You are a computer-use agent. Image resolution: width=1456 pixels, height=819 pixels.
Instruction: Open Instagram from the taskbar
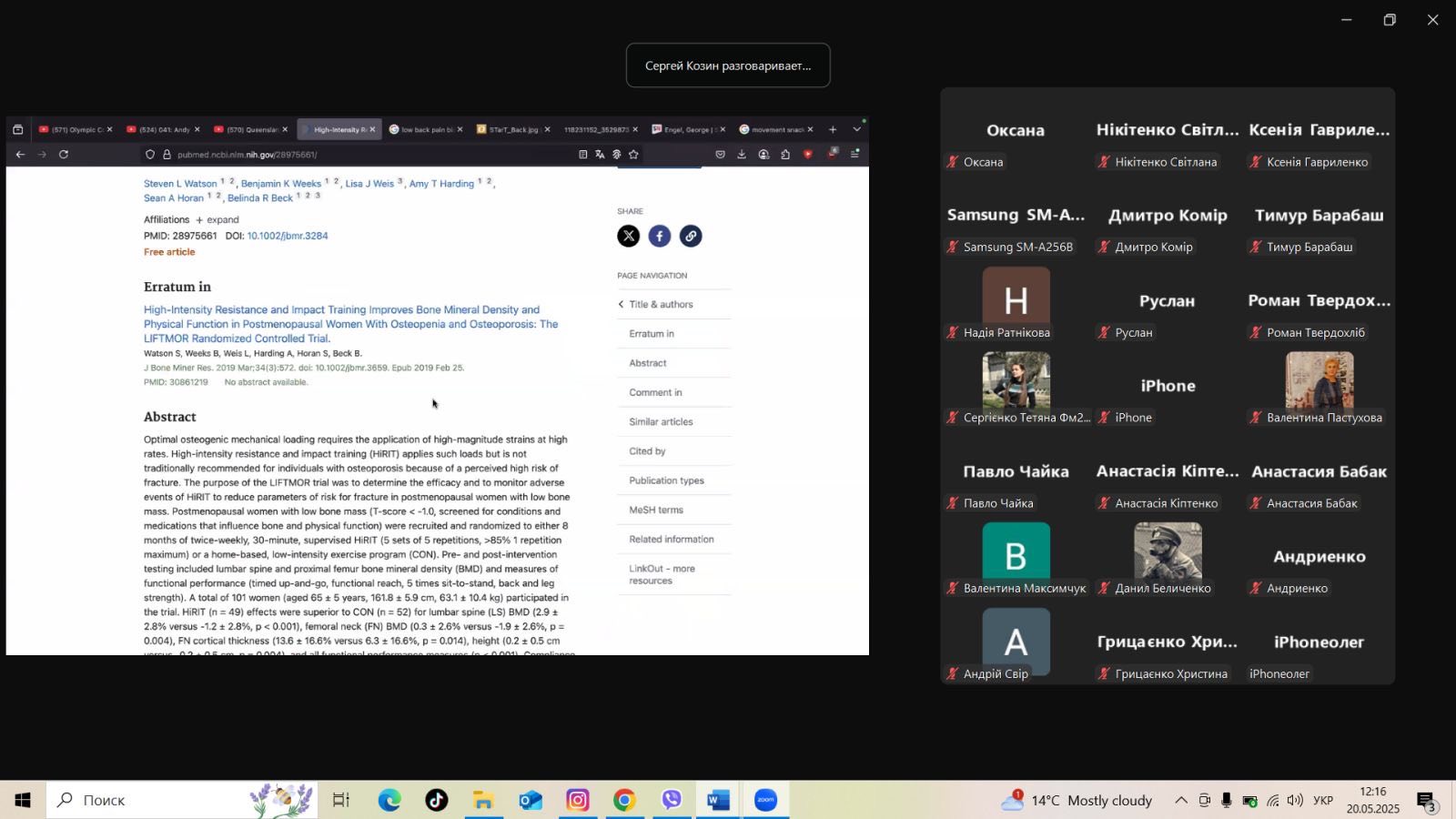click(578, 800)
